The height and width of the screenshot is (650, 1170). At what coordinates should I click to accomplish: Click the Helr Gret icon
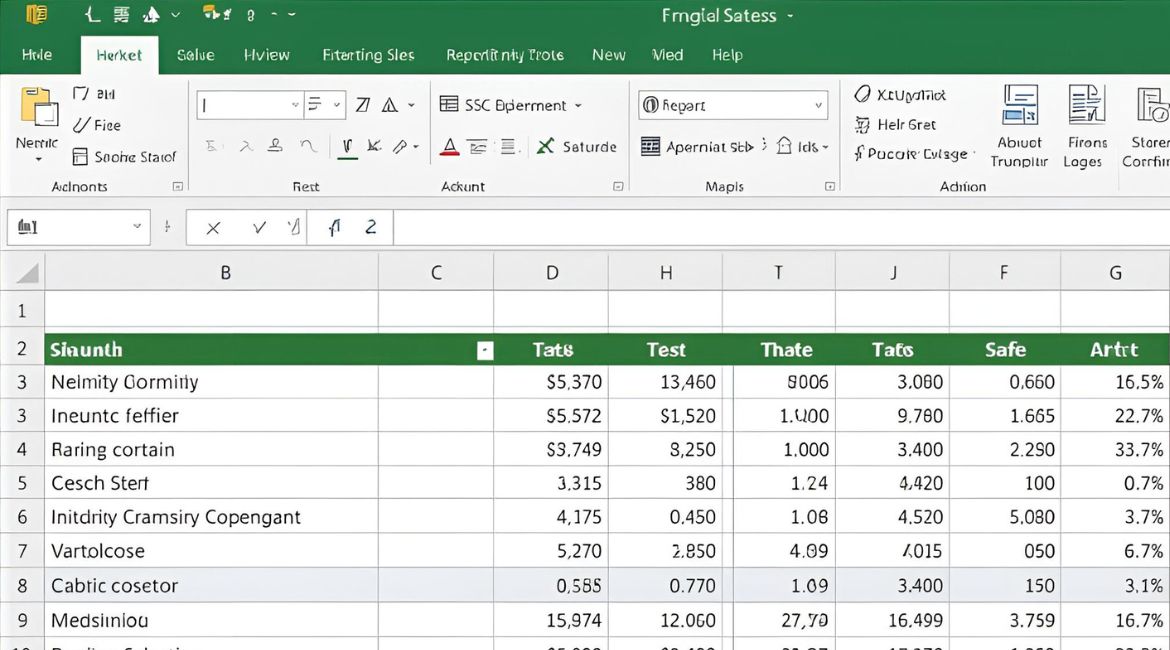(863, 125)
